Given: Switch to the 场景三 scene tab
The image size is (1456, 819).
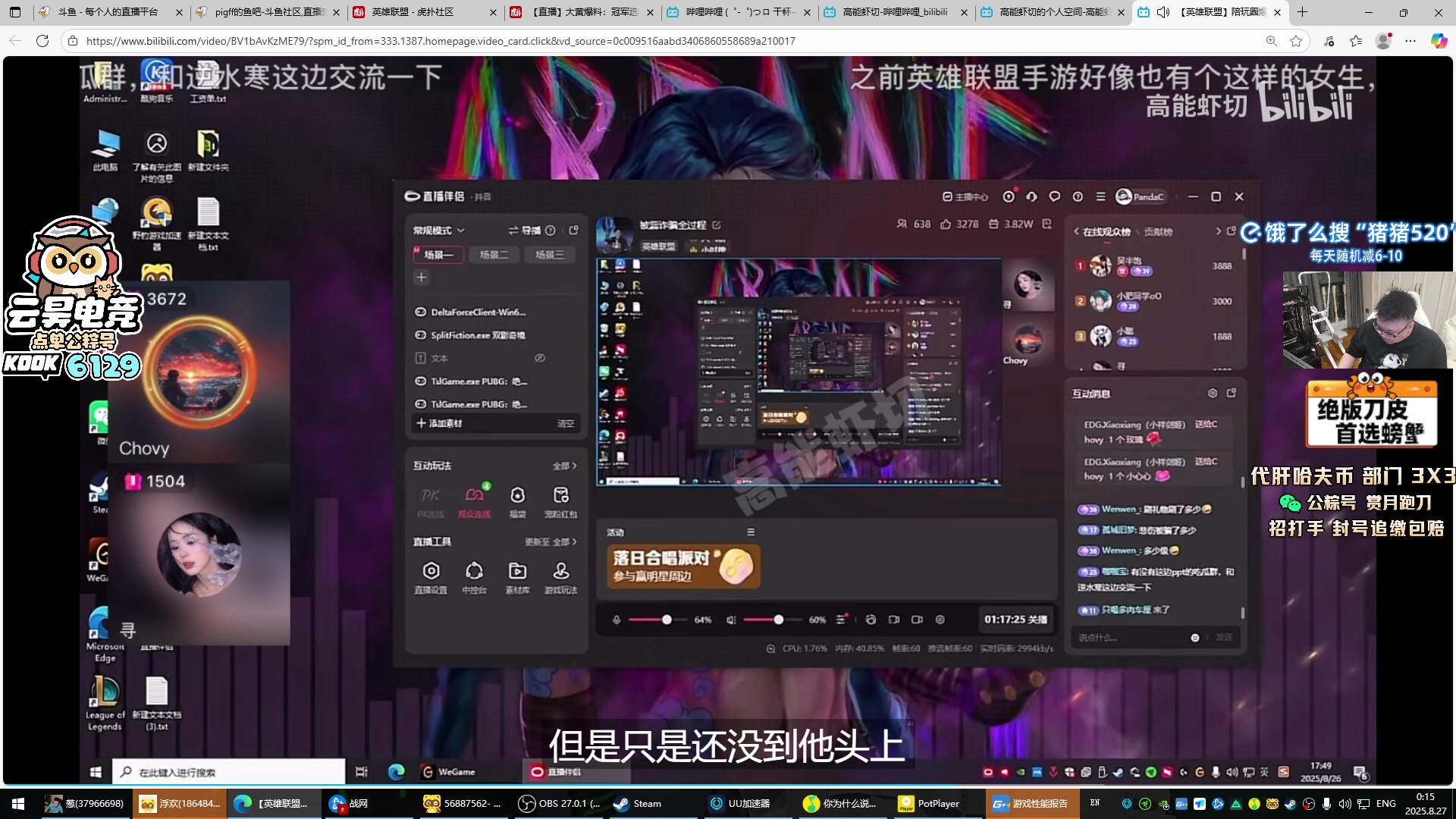Looking at the screenshot, I should coord(550,255).
